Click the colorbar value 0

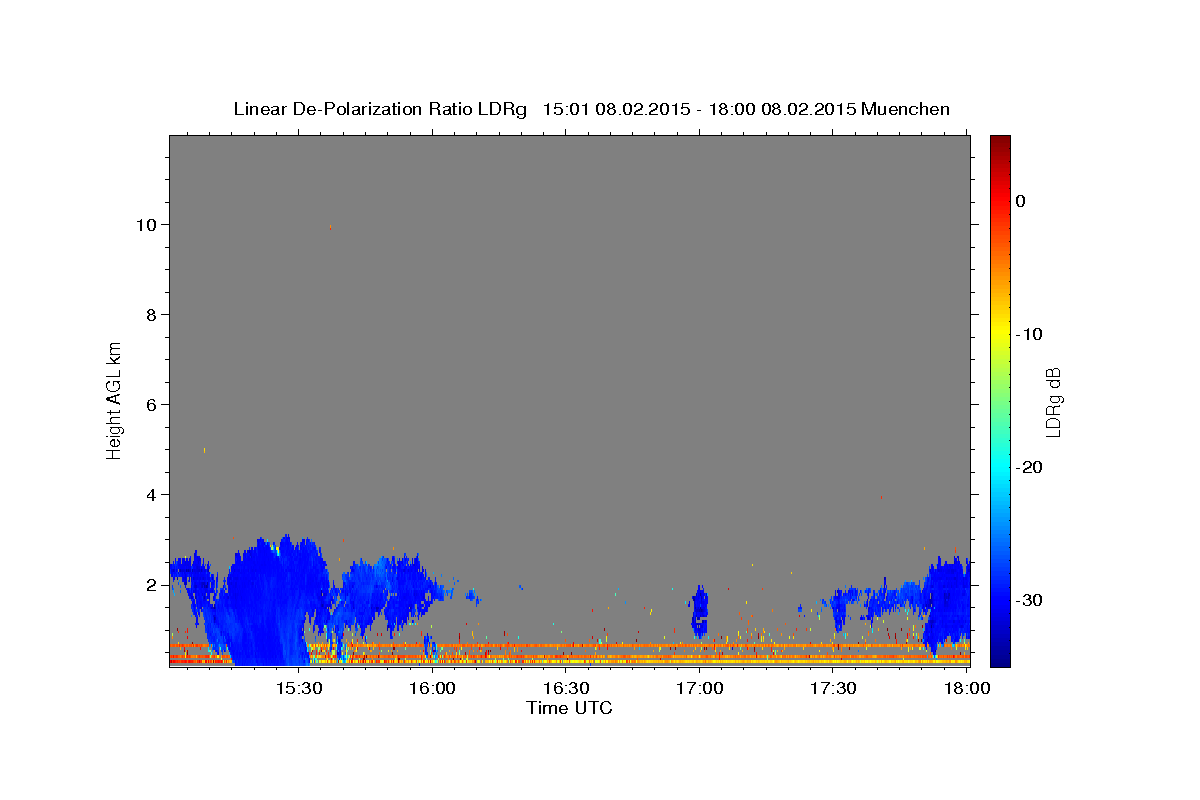coord(1020,201)
